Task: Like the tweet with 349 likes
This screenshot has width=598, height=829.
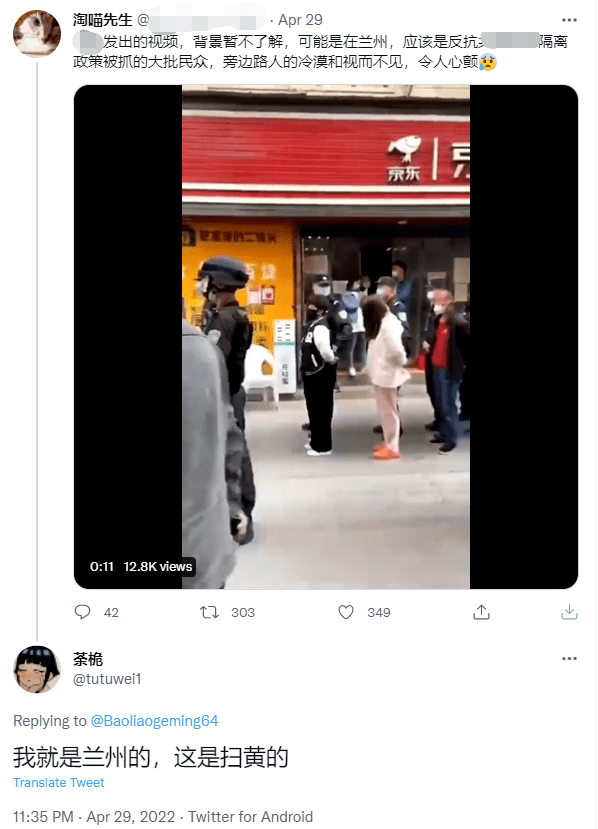Action: pyautogui.click(x=346, y=612)
